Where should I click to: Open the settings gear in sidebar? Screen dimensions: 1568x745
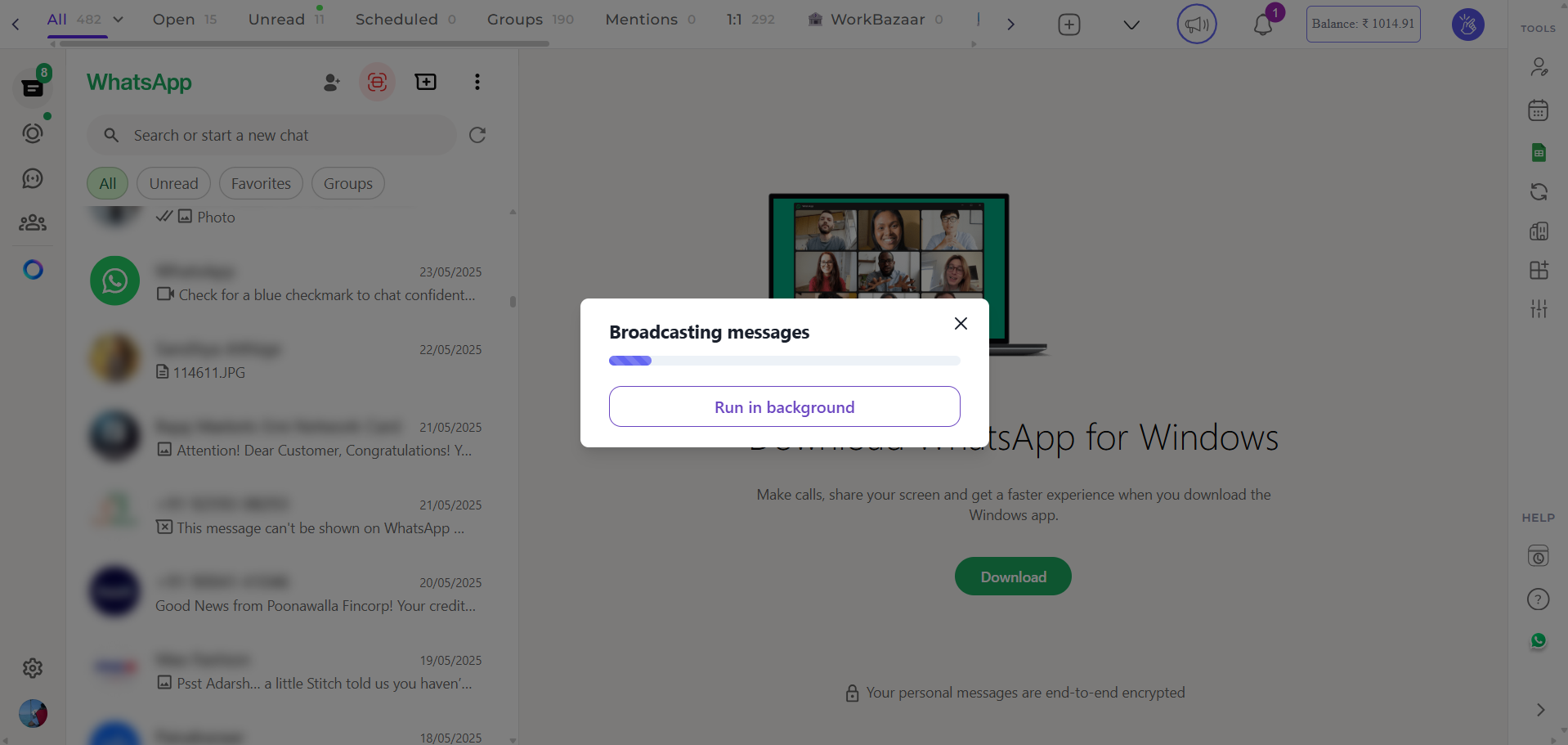click(x=33, y=668)
